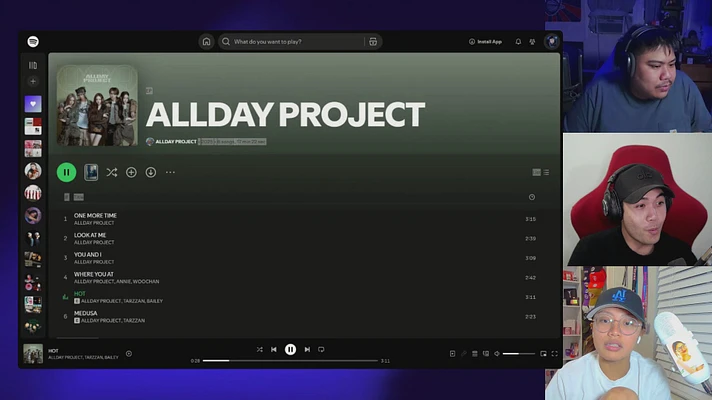712x400 pixels.
Task: Skip to the next track
Action: tap(307, 350)
